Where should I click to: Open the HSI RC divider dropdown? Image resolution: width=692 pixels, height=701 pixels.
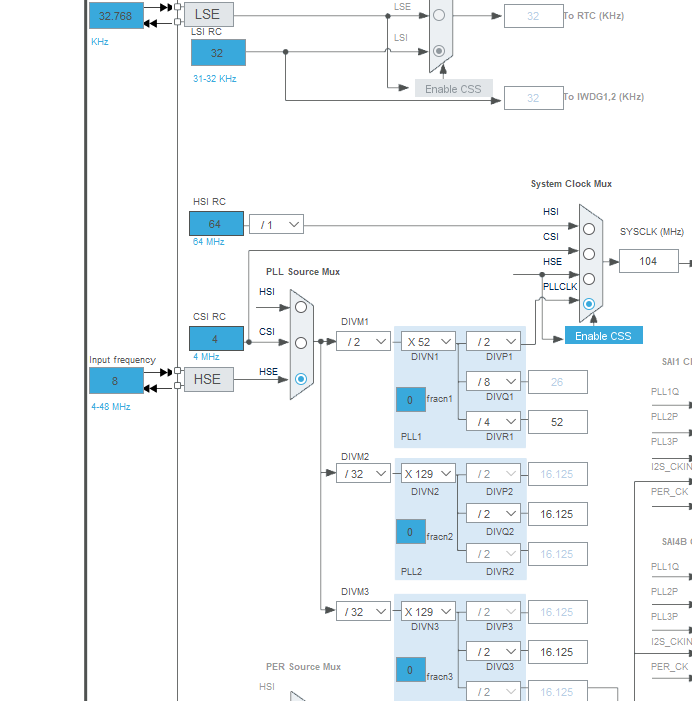(276, 225)
